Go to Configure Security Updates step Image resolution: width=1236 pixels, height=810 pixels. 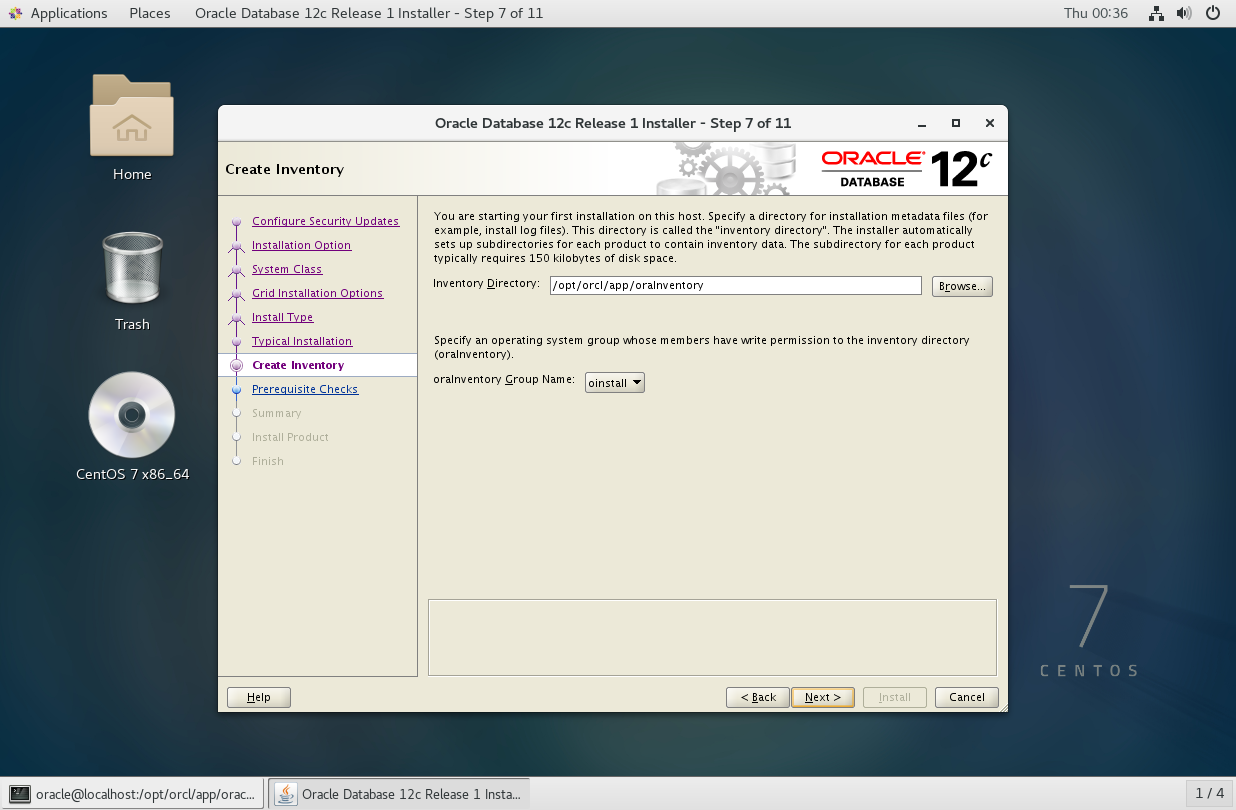click(325, 221)
